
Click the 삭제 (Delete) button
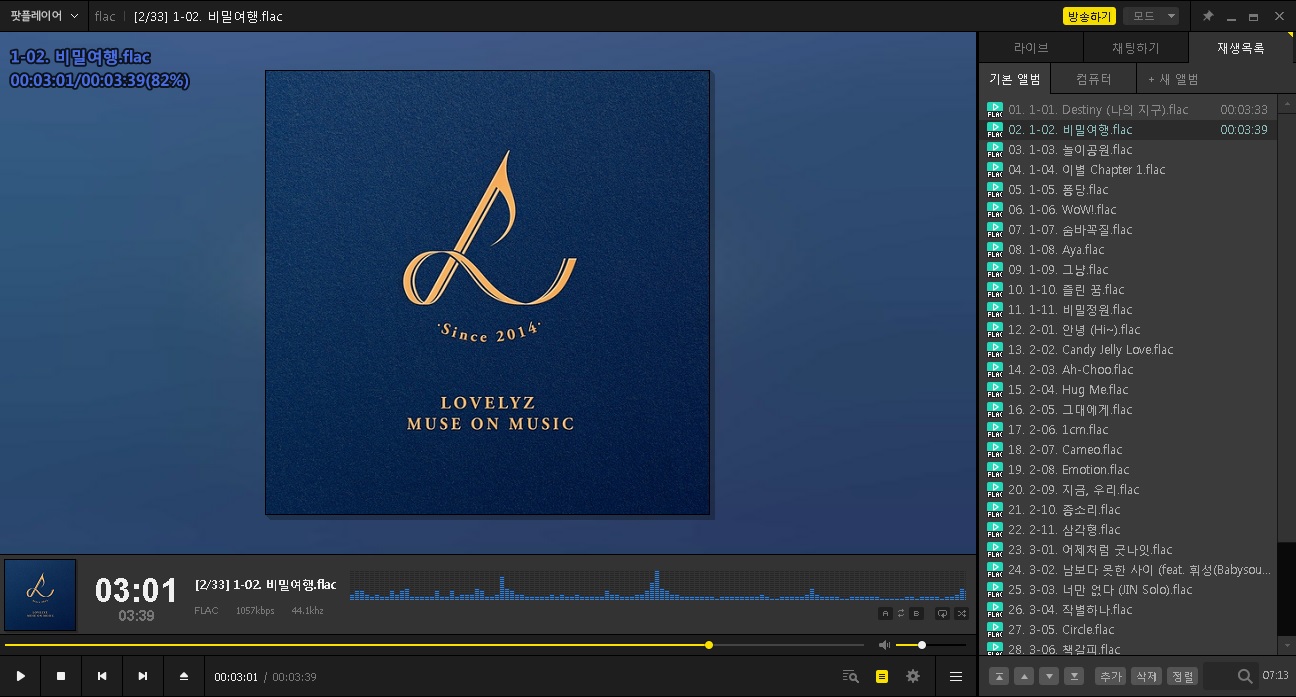(x=1146, y=676)
